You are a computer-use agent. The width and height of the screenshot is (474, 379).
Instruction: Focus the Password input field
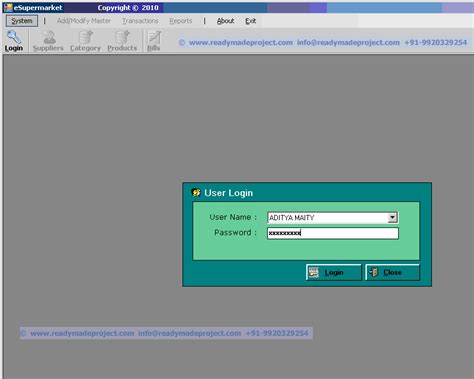(332, 233)
